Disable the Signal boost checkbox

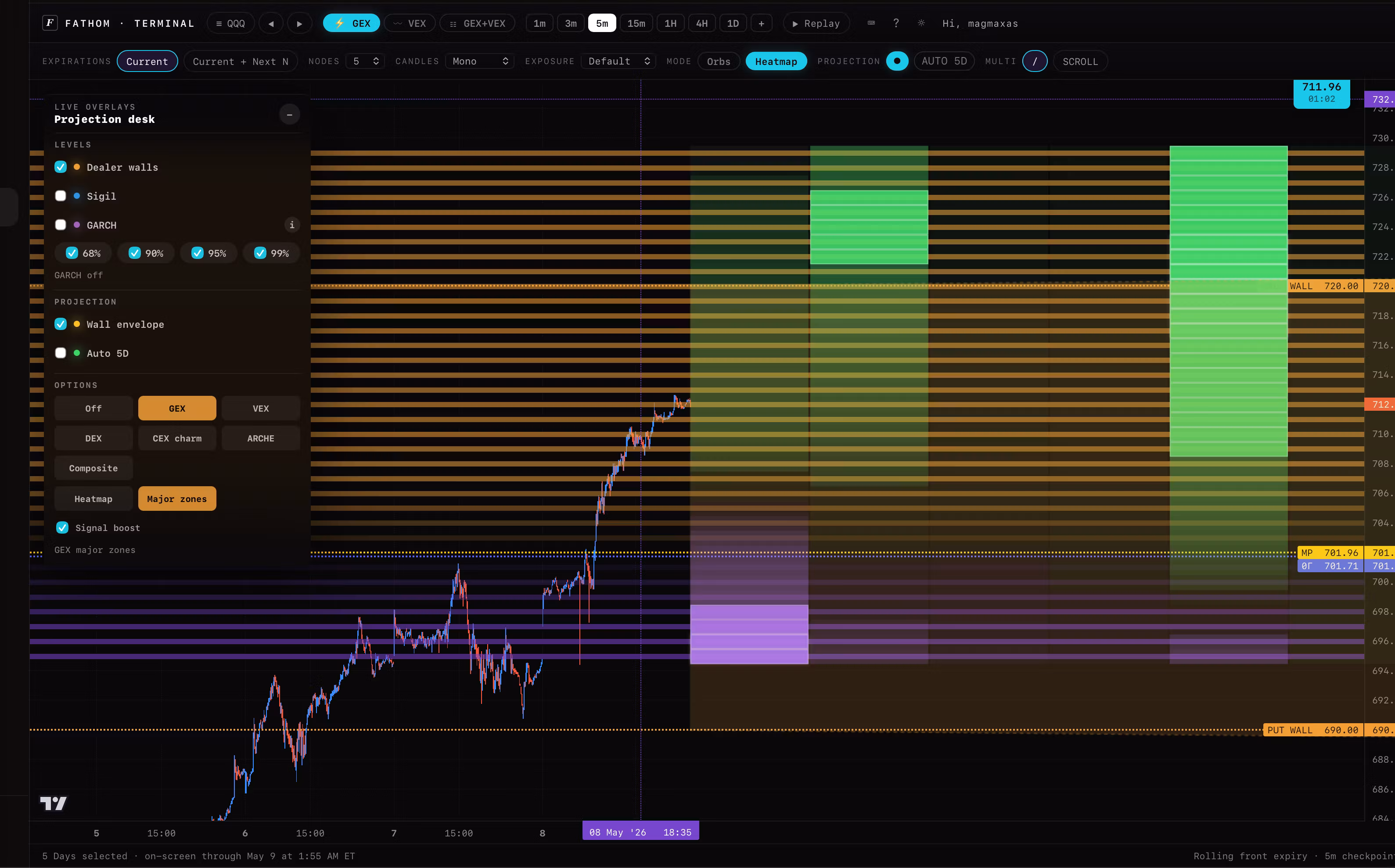[x=63, y=527]
